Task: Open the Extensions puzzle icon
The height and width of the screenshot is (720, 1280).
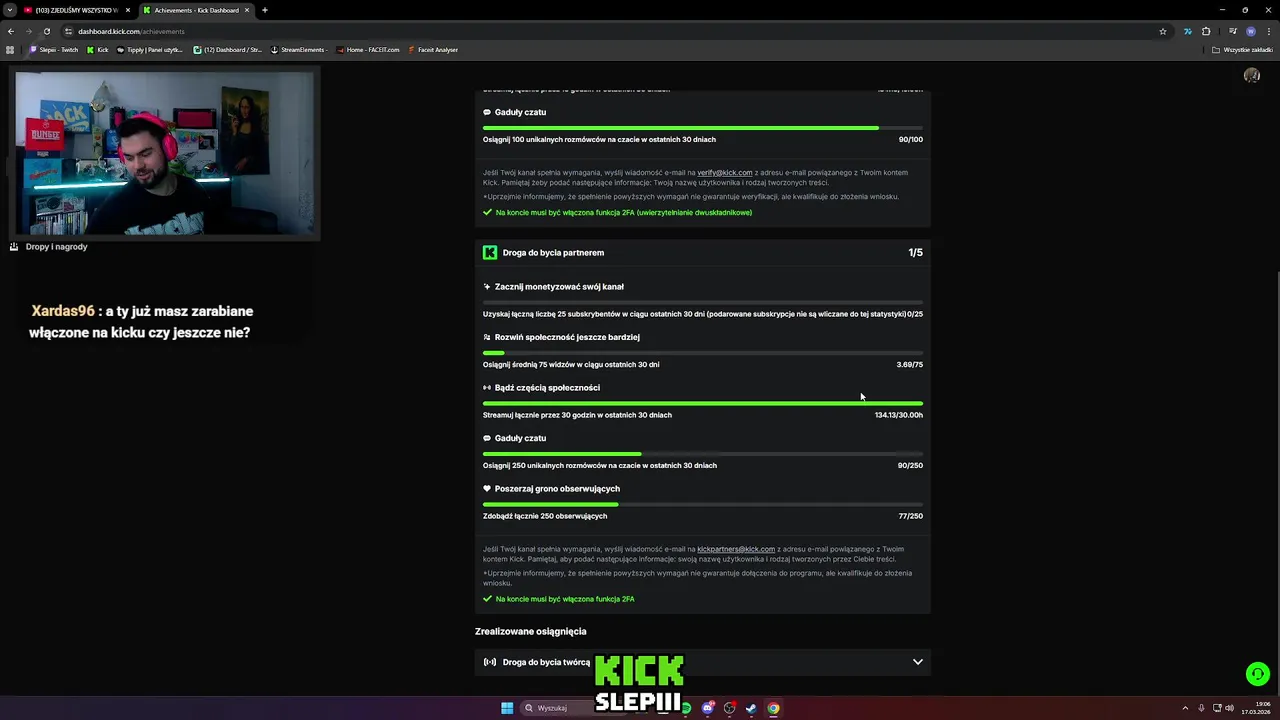Action: (x=1206, y=31)
